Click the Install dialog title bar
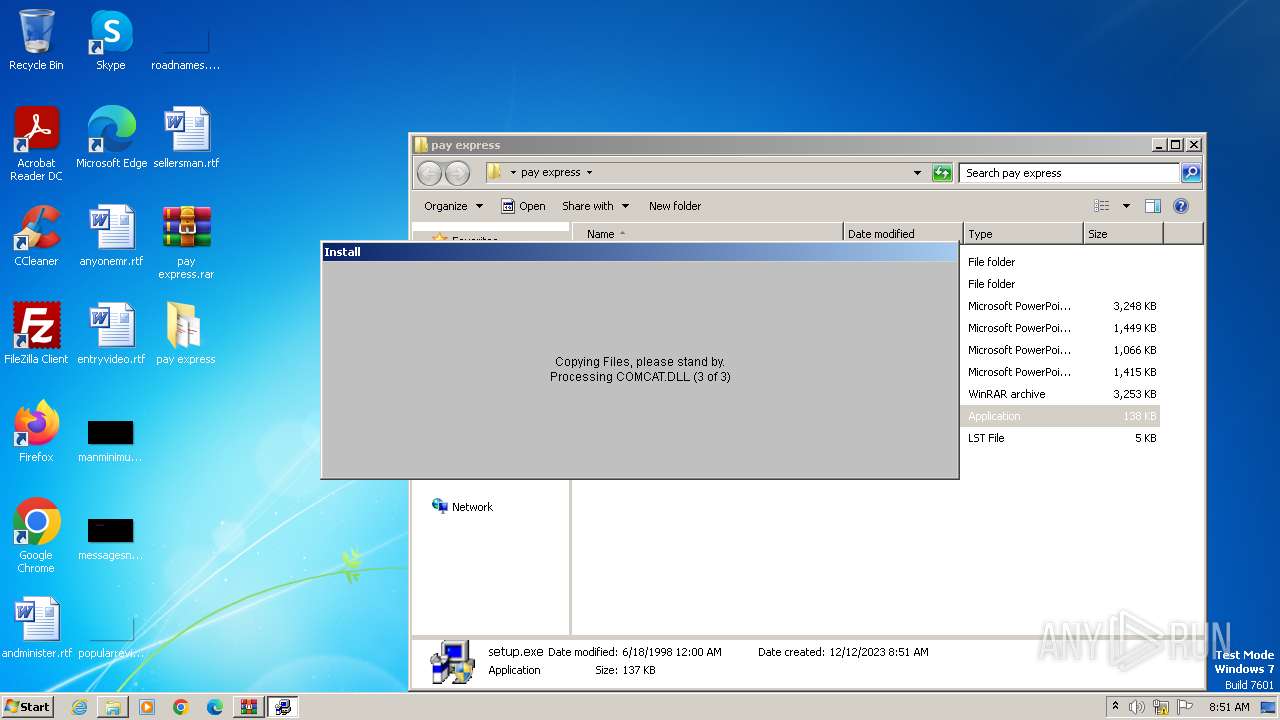 click(x=640, y=252)
